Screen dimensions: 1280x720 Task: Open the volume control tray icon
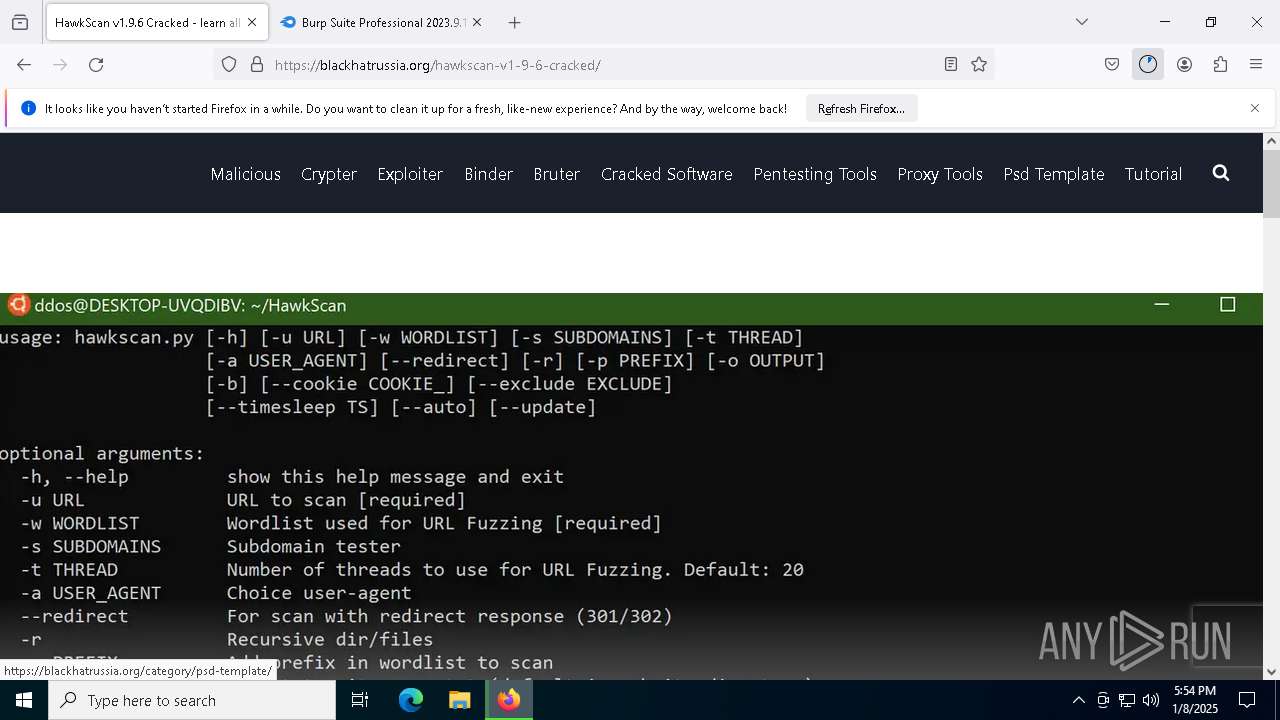coord(1151,700)
